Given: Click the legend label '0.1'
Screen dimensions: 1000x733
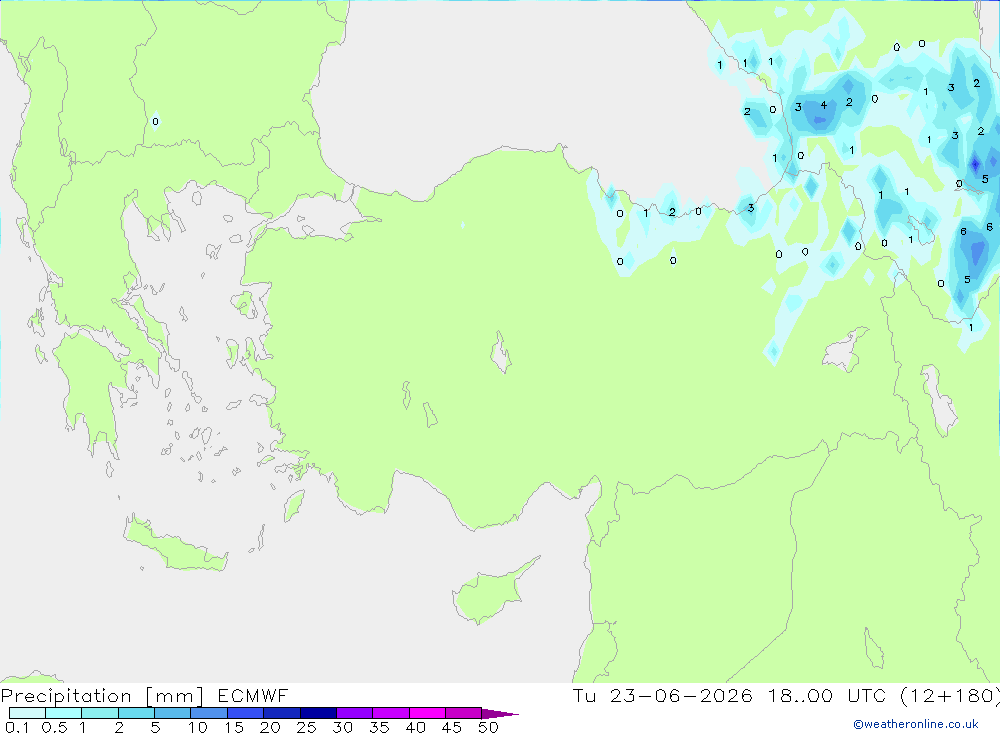Looking at the screenshot, I should coord(17,727).
